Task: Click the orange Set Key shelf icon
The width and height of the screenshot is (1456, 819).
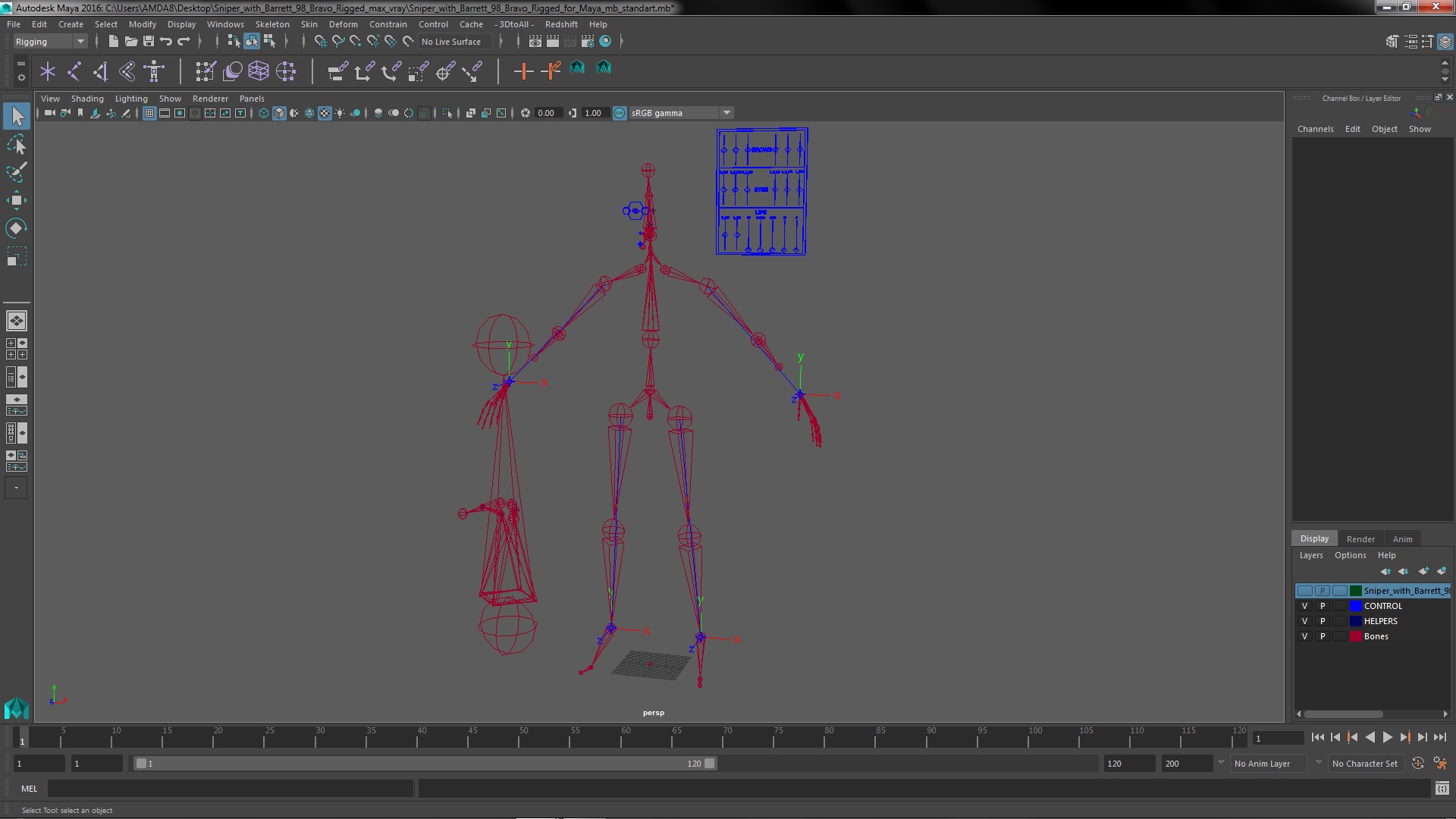Action: (x=523, y=71)
